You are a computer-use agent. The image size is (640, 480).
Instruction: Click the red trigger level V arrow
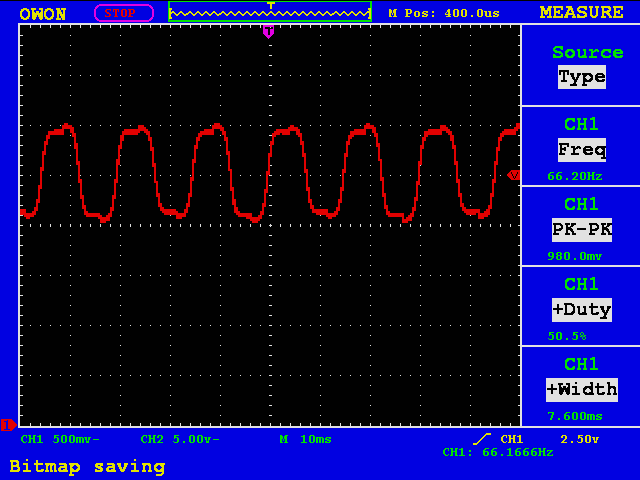(x=513, y=175)
